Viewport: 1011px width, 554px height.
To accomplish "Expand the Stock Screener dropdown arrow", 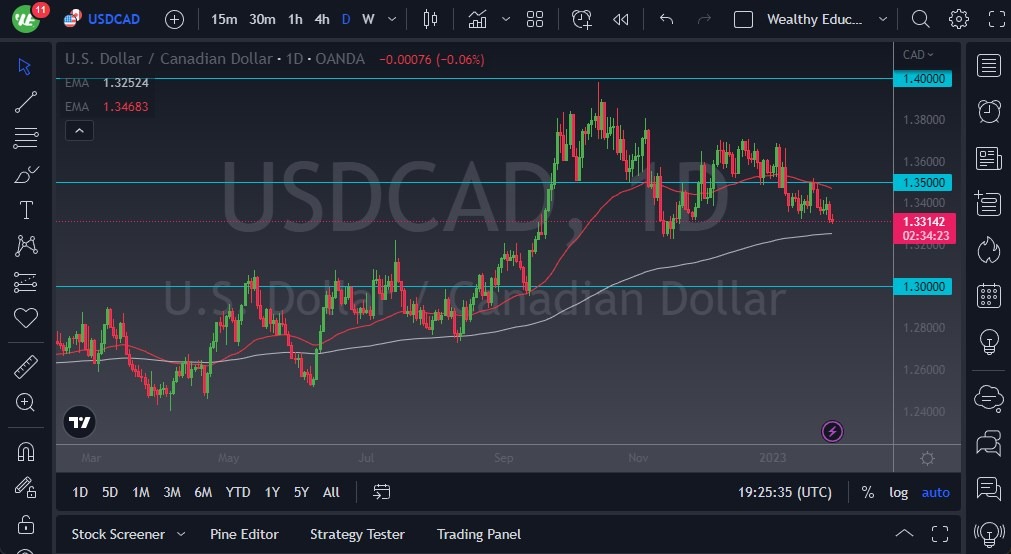I will click(181, 534).
